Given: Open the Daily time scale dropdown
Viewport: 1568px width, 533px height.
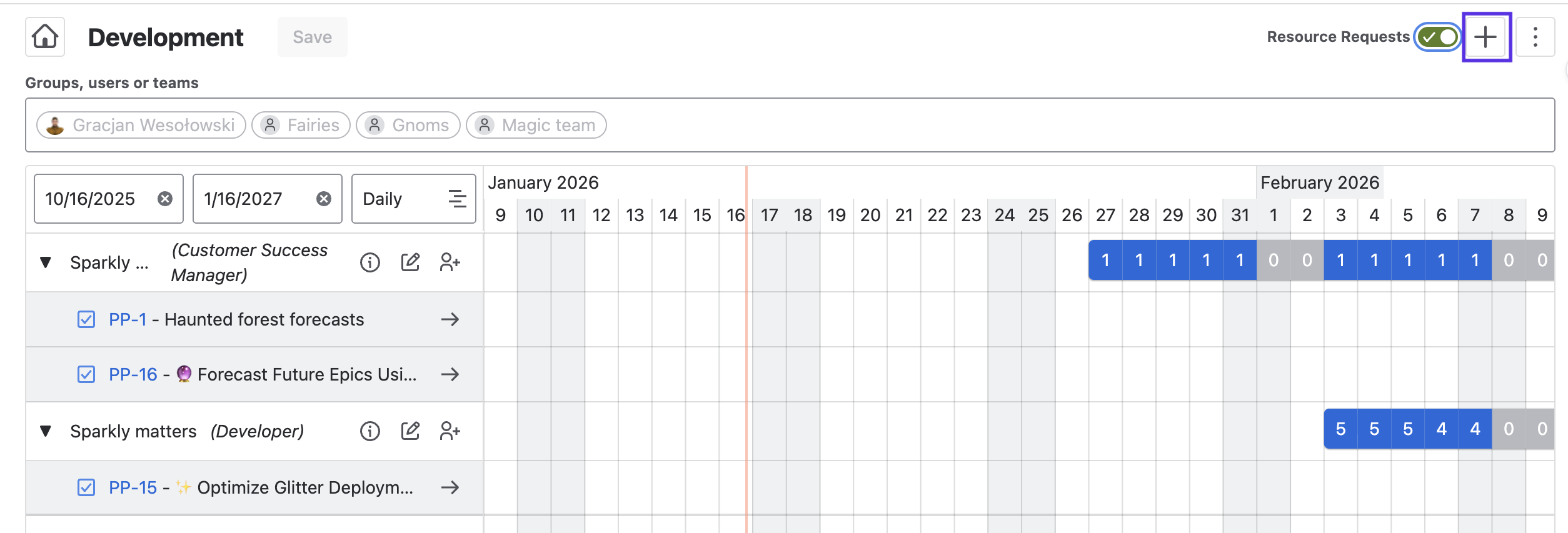Looking at the screenshot, I should [413, 199].
